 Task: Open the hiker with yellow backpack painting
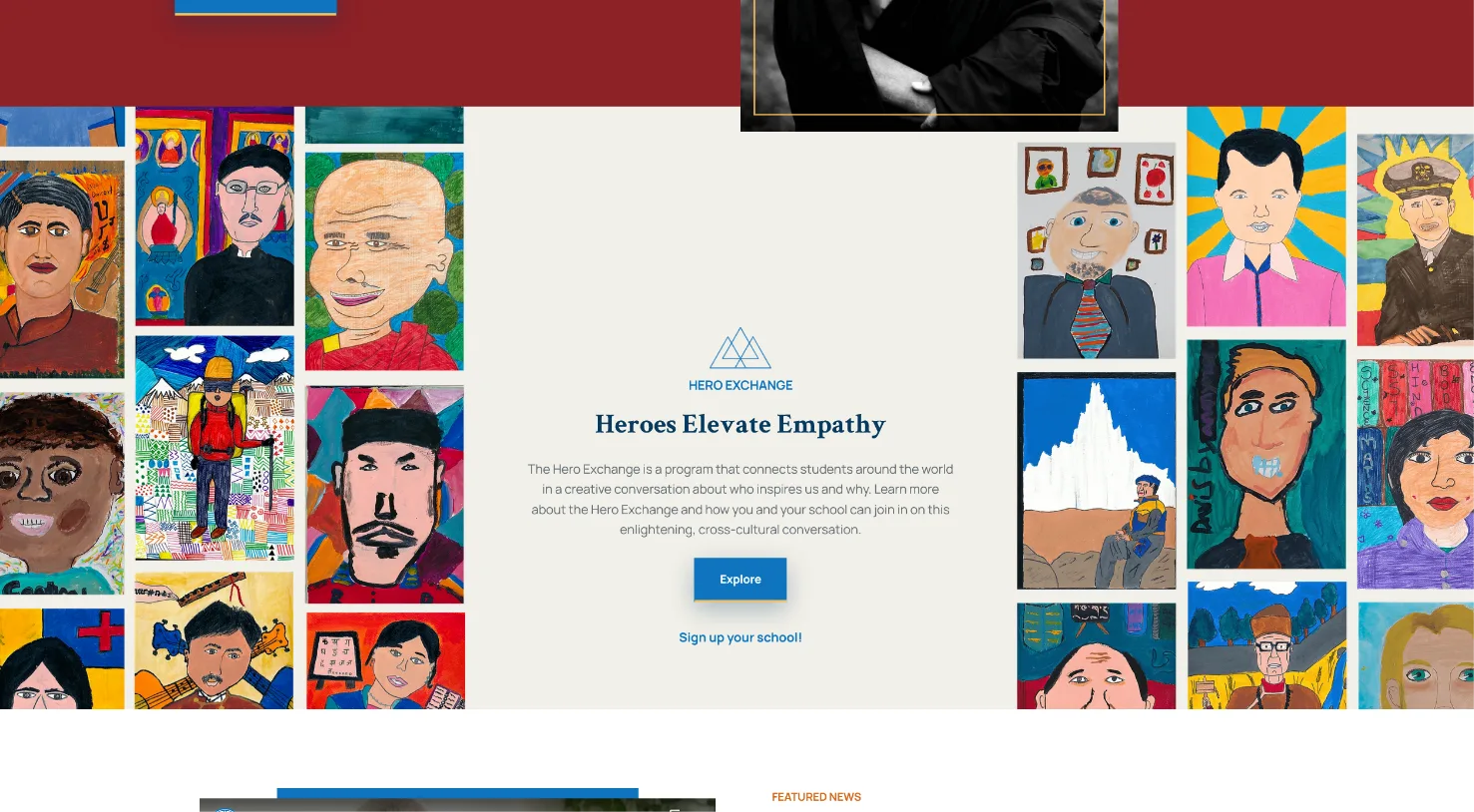tap(215, 448)
